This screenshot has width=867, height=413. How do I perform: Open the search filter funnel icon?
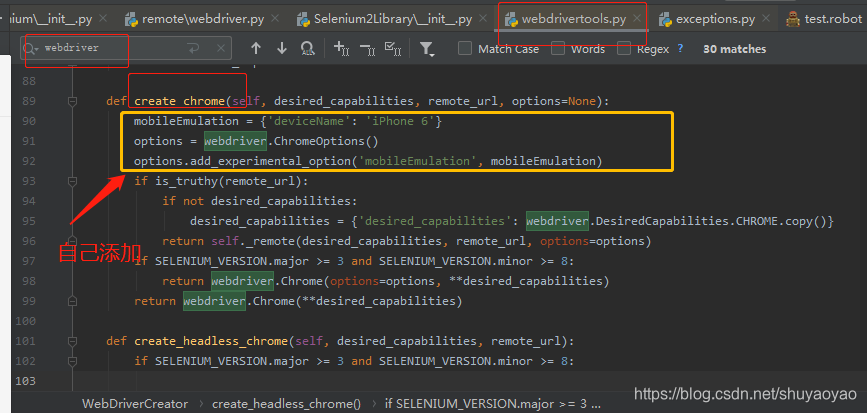(x=427, y=49)
